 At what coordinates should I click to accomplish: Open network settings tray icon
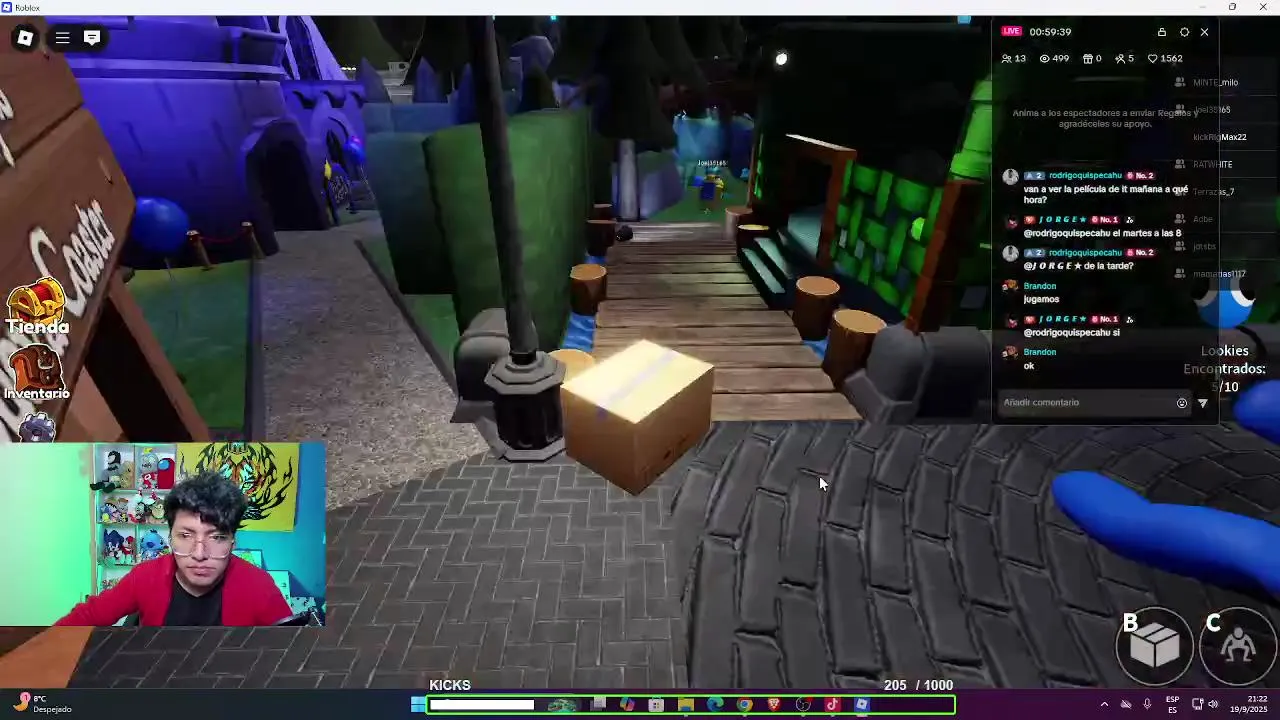1197,704
